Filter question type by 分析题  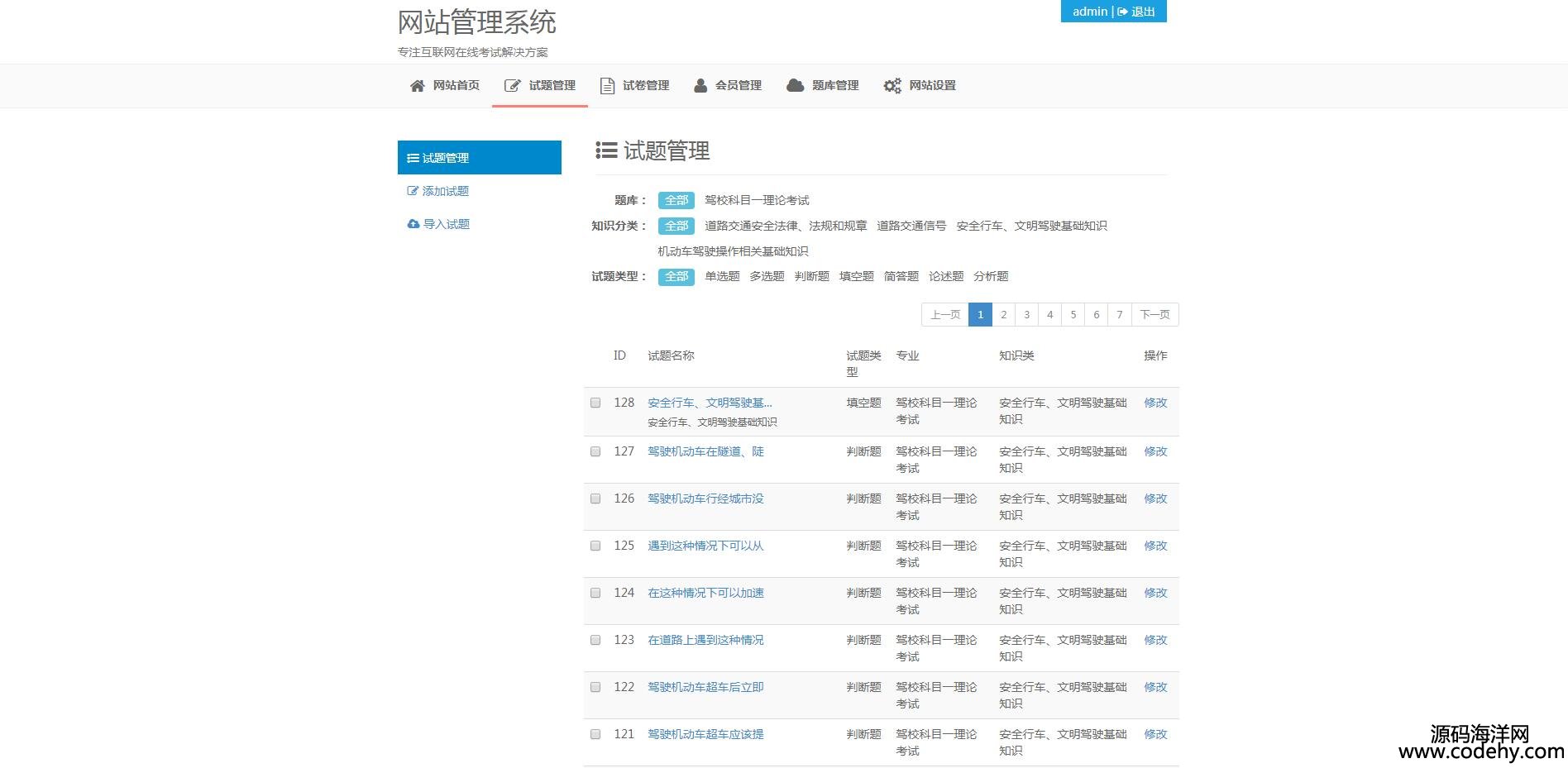point(991,276)
